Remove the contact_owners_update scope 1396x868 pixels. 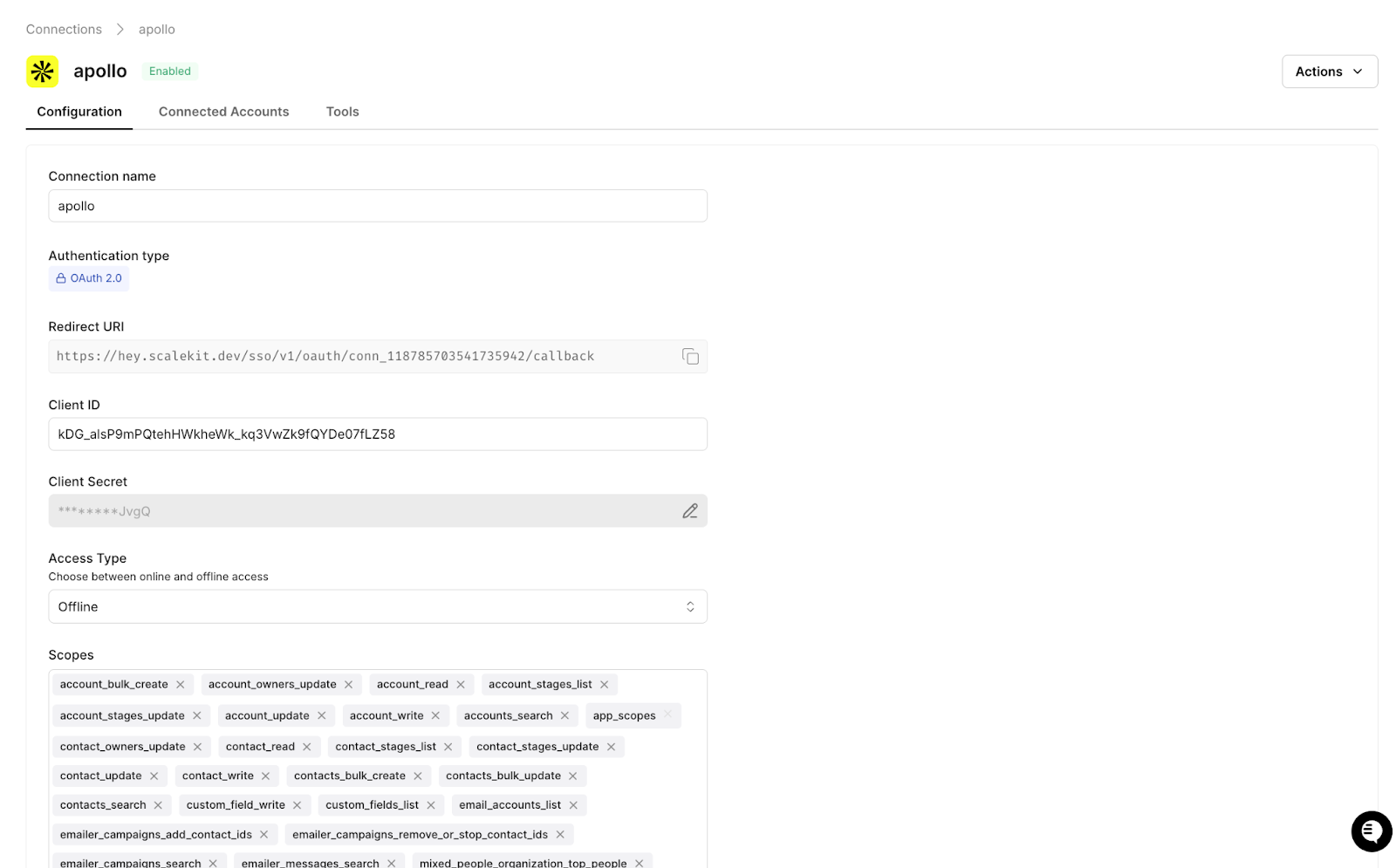point(198,747)
